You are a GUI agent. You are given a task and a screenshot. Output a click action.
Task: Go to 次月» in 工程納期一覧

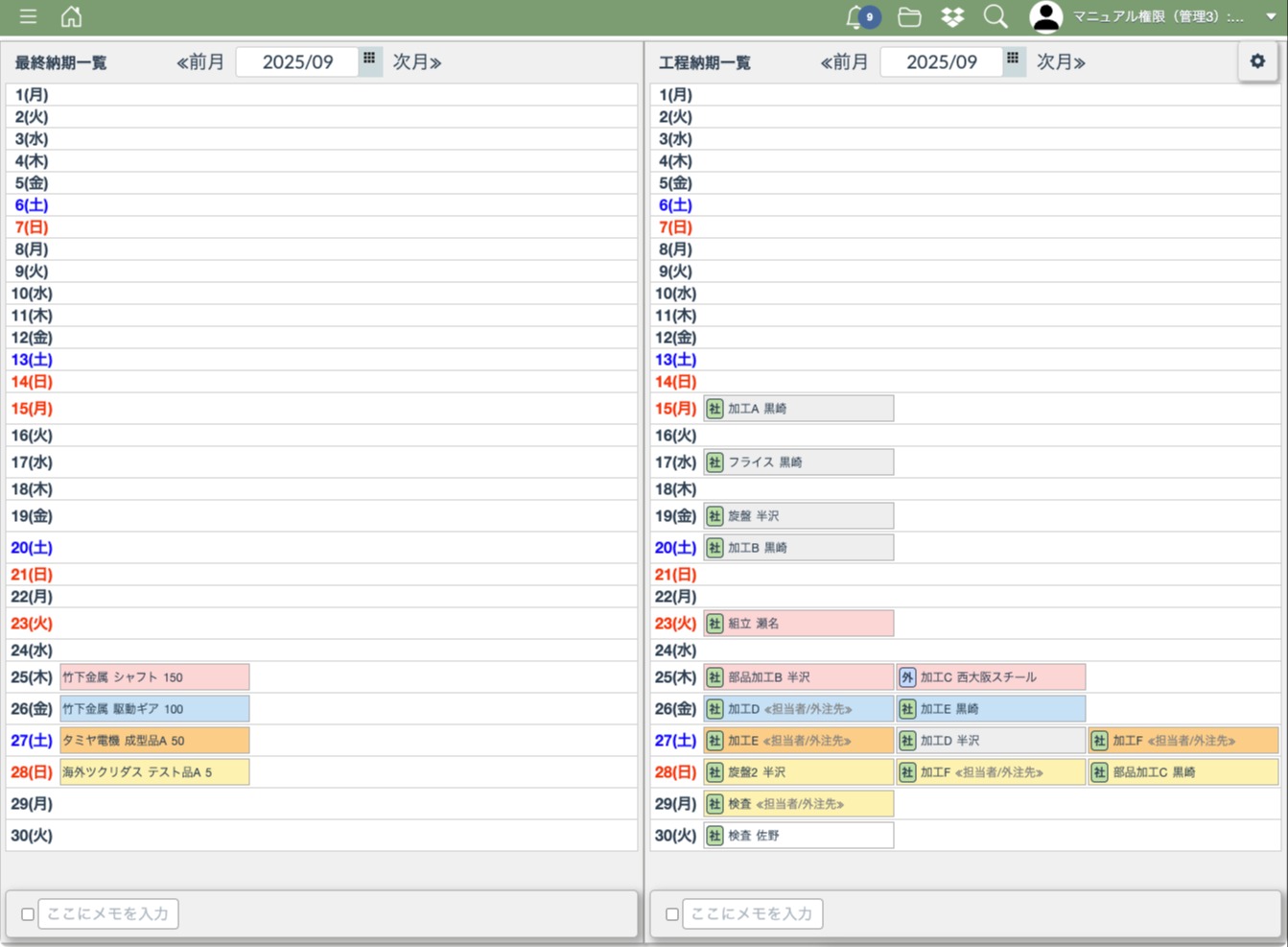(x=1061, y=62)
